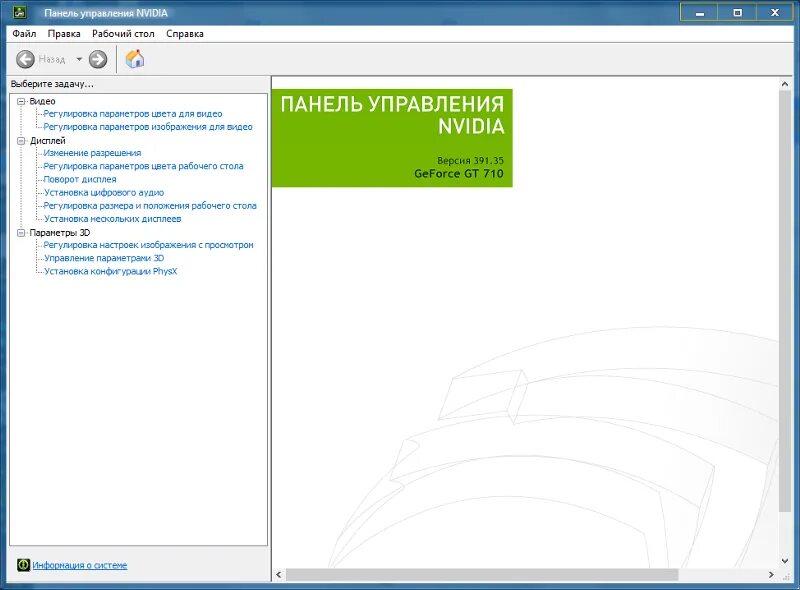Open Регулировка параметров цвета для видео
800x590 pixels.
pyautogui.click(x=133, y=114)
